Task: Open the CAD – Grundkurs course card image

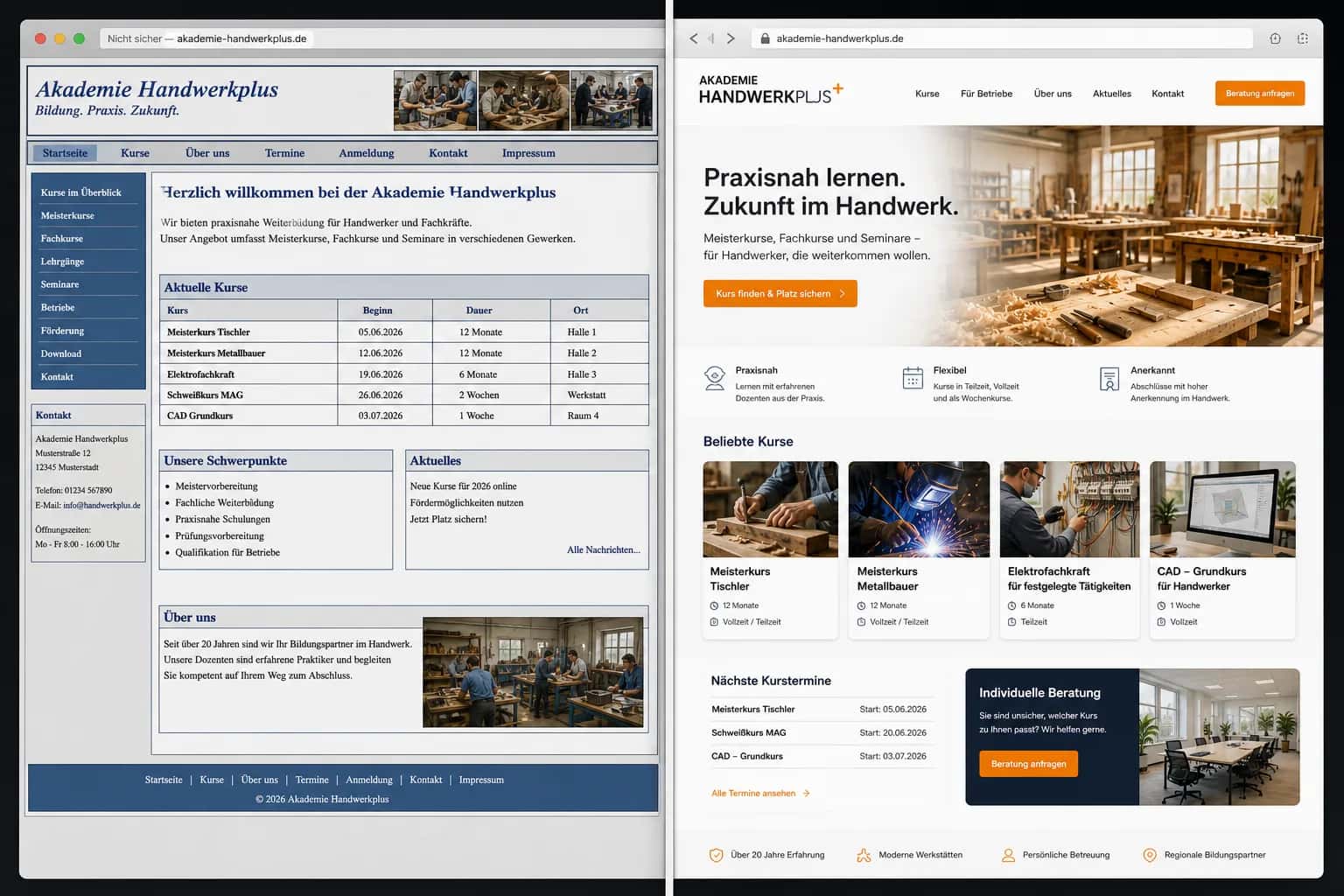Action: coord(1222,509)
